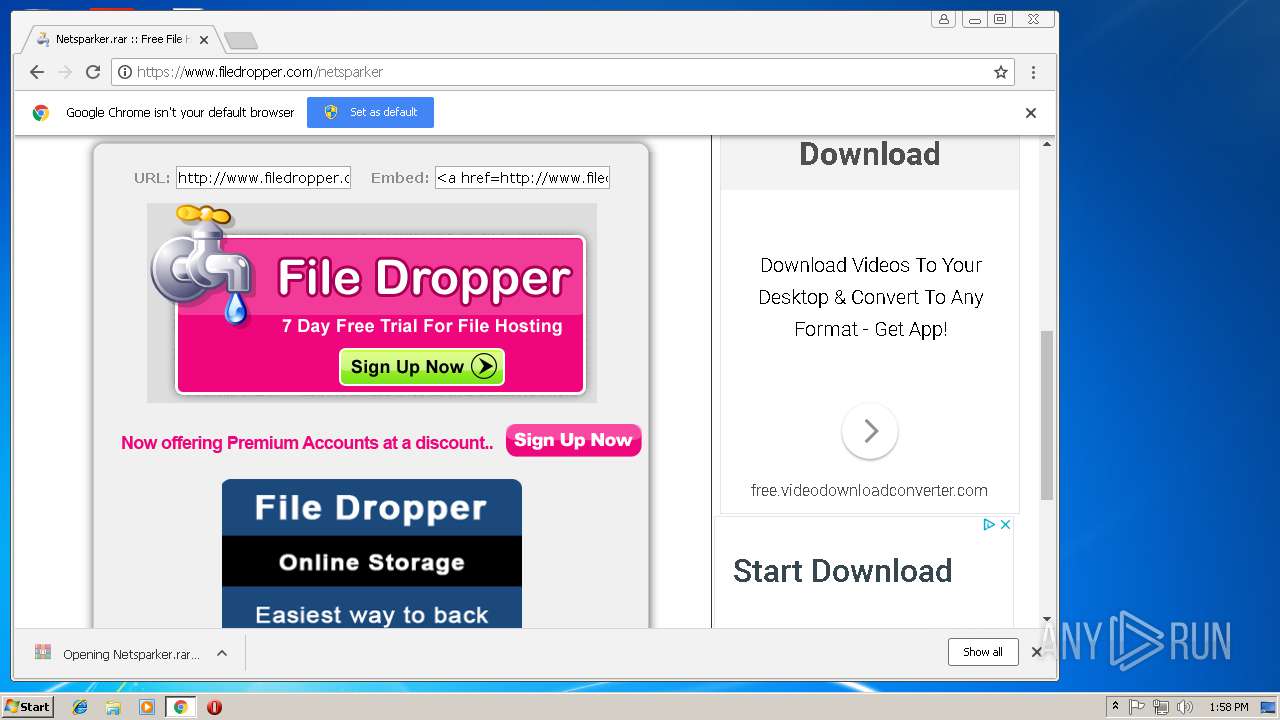
Task: Select the Netsparker.rar browser tab
Action: point(120,40)
